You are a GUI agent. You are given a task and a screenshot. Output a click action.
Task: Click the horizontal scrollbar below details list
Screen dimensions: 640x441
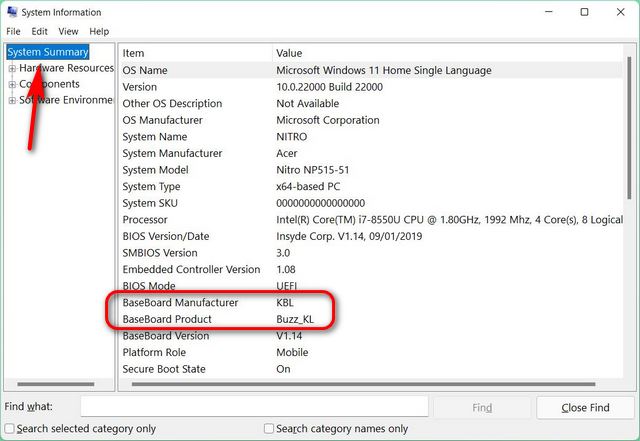(363, 384)
